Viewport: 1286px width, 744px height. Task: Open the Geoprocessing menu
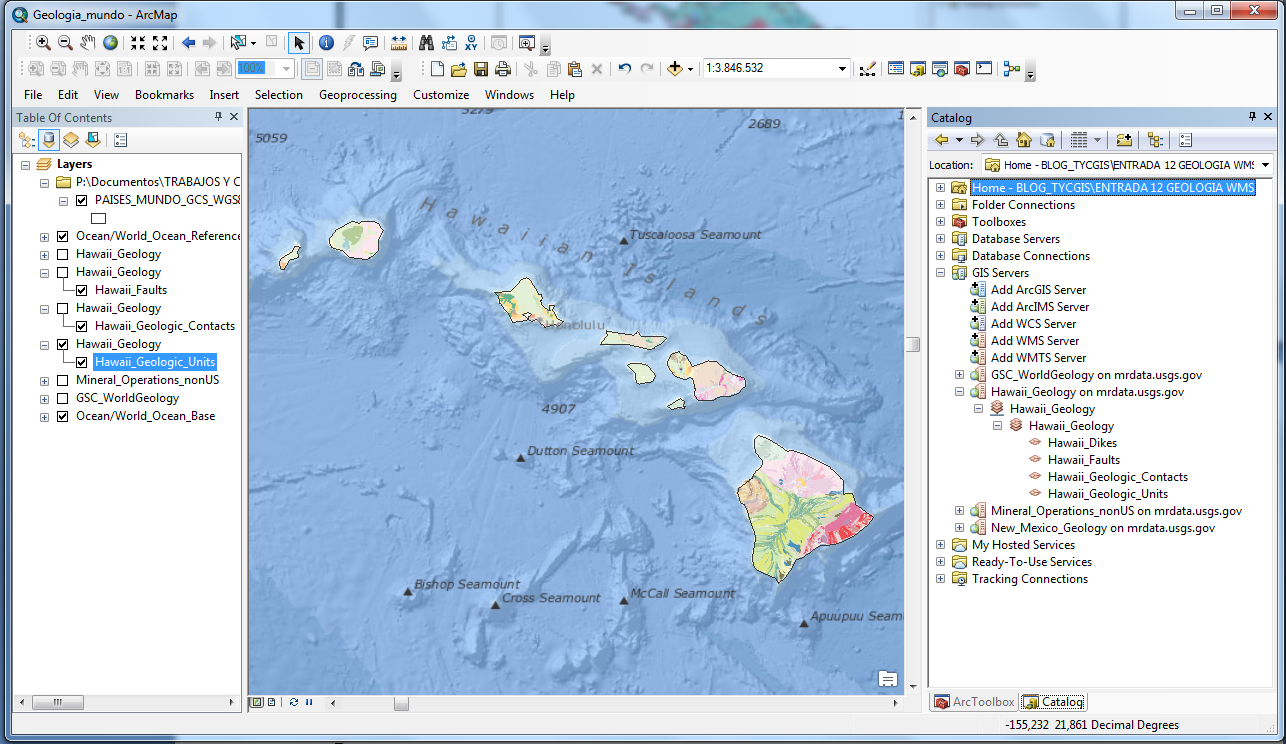point(358,95)
